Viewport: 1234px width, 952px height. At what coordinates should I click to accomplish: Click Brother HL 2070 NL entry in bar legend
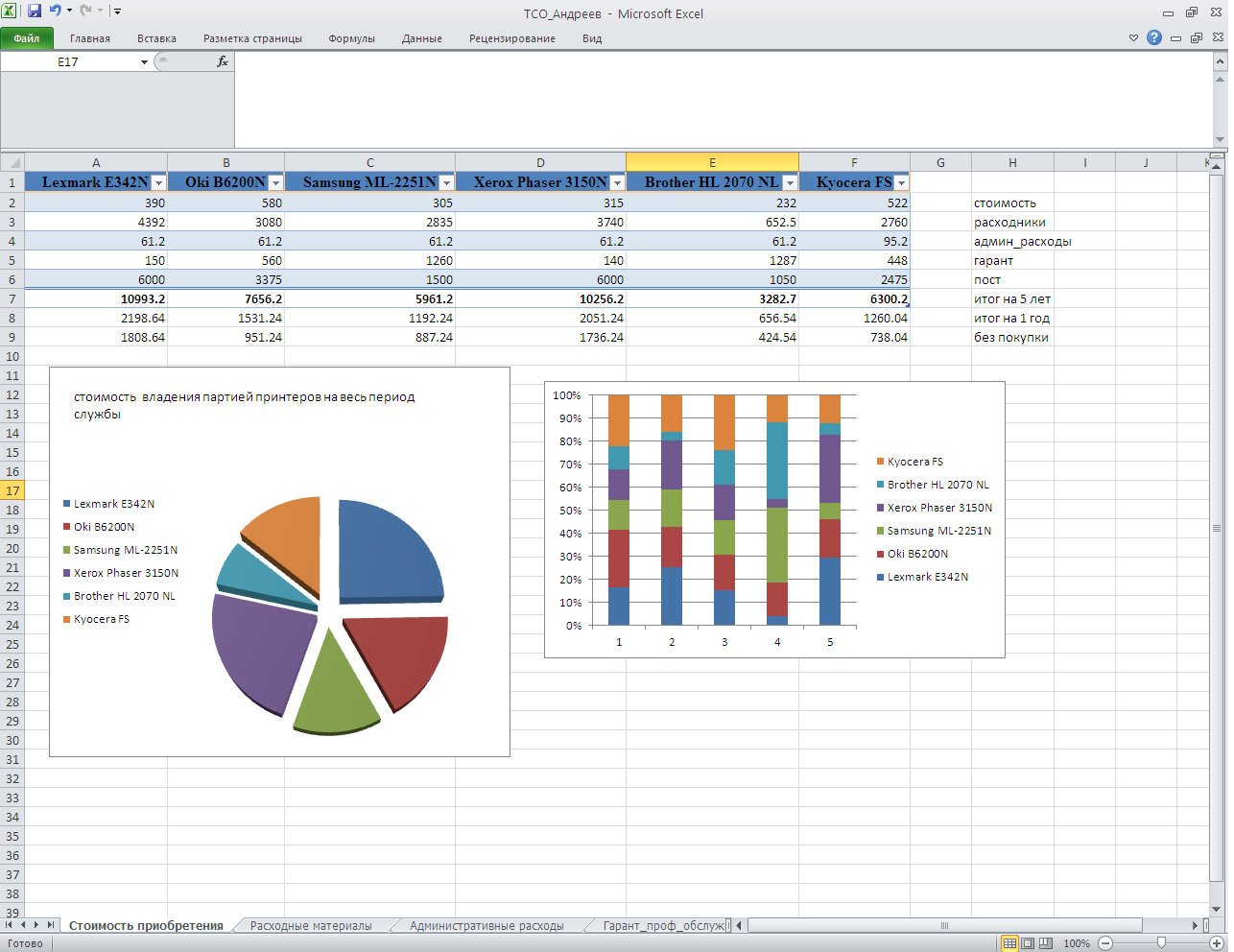(933, 485)
